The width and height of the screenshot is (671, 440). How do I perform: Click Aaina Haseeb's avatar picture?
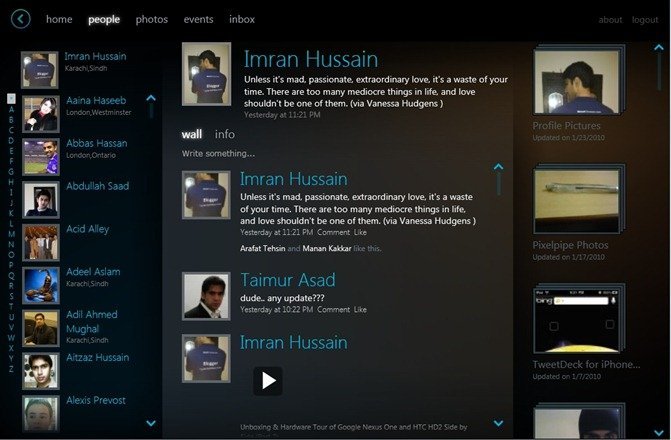tap(41, 114)
